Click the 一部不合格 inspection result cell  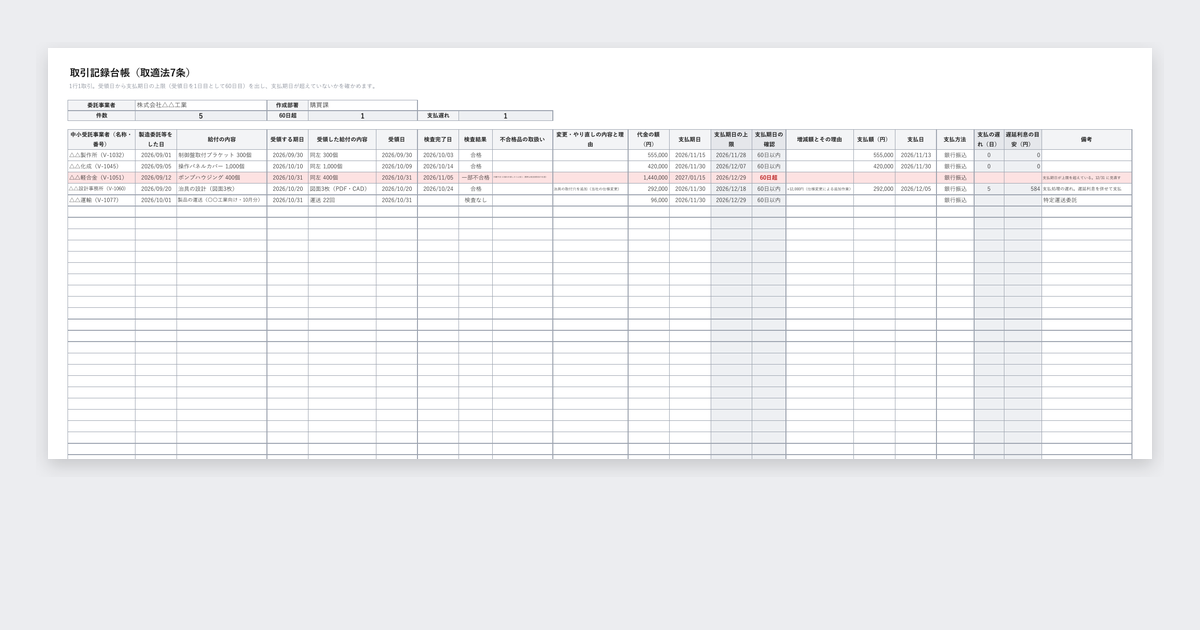pyautogui.click(x=475, y=178)
